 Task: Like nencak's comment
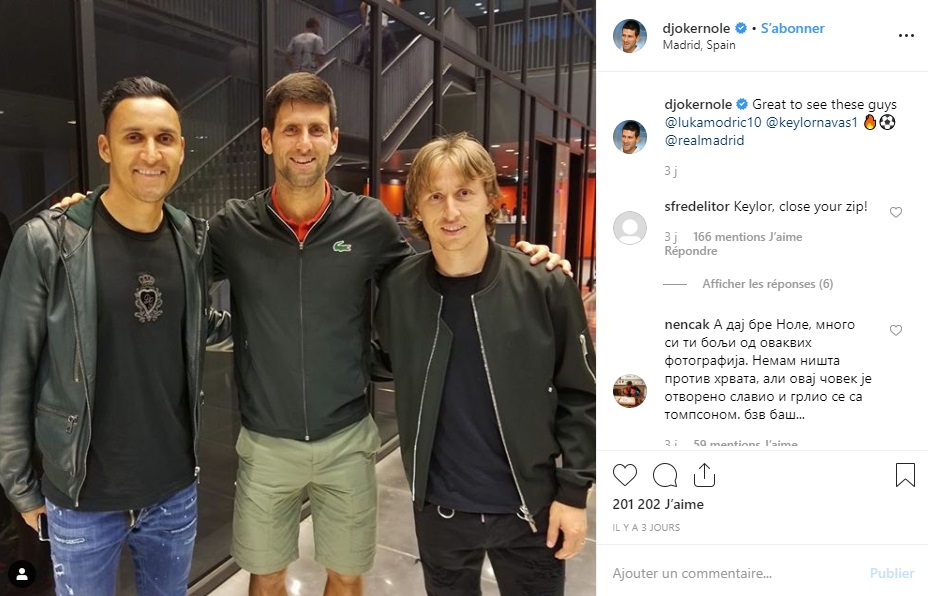click(x=896, y=330)
